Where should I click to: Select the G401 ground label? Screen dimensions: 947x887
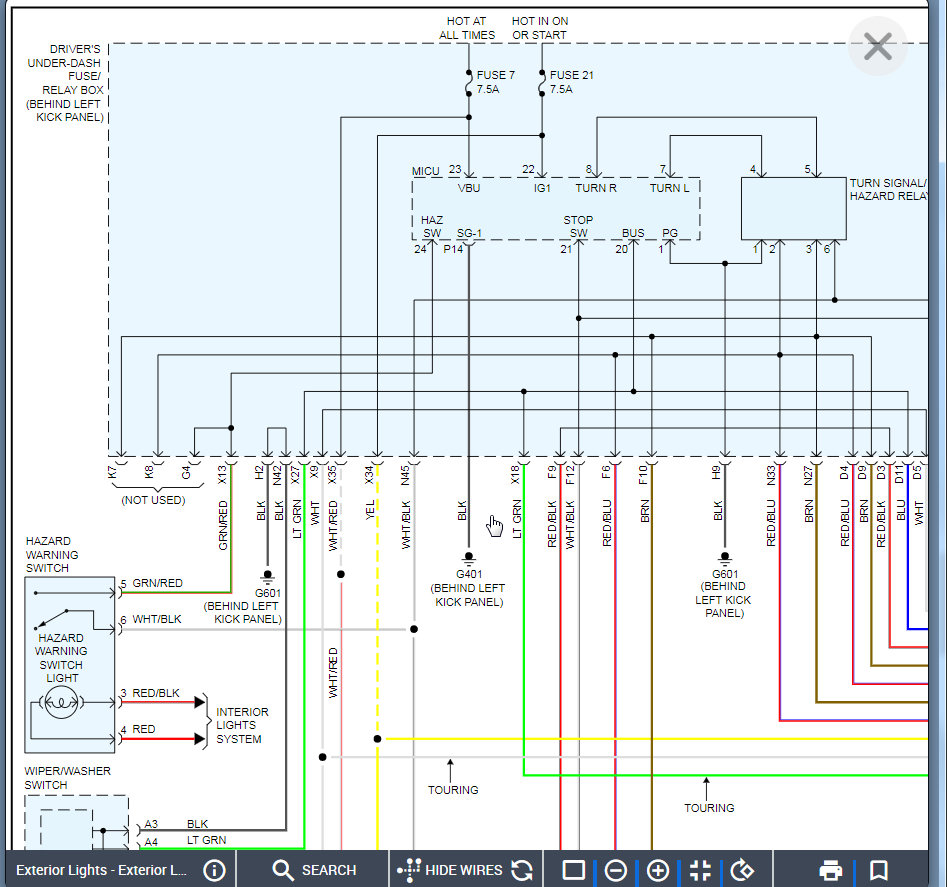click(x=469, y=574)
